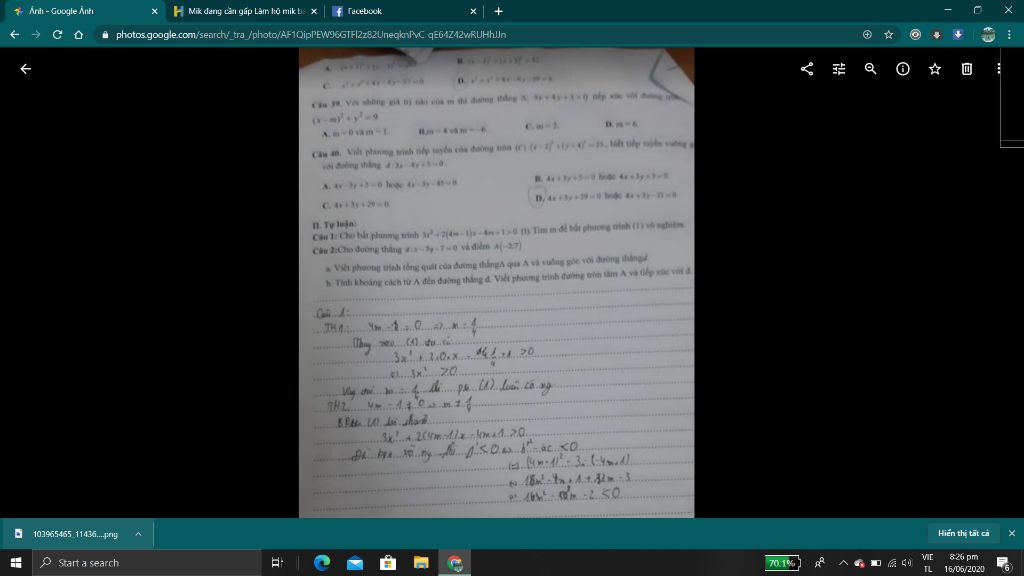This screenshot has width=1024, height=576.
Task: Close the Facebook tab
Action: click(x=473, y=11)
